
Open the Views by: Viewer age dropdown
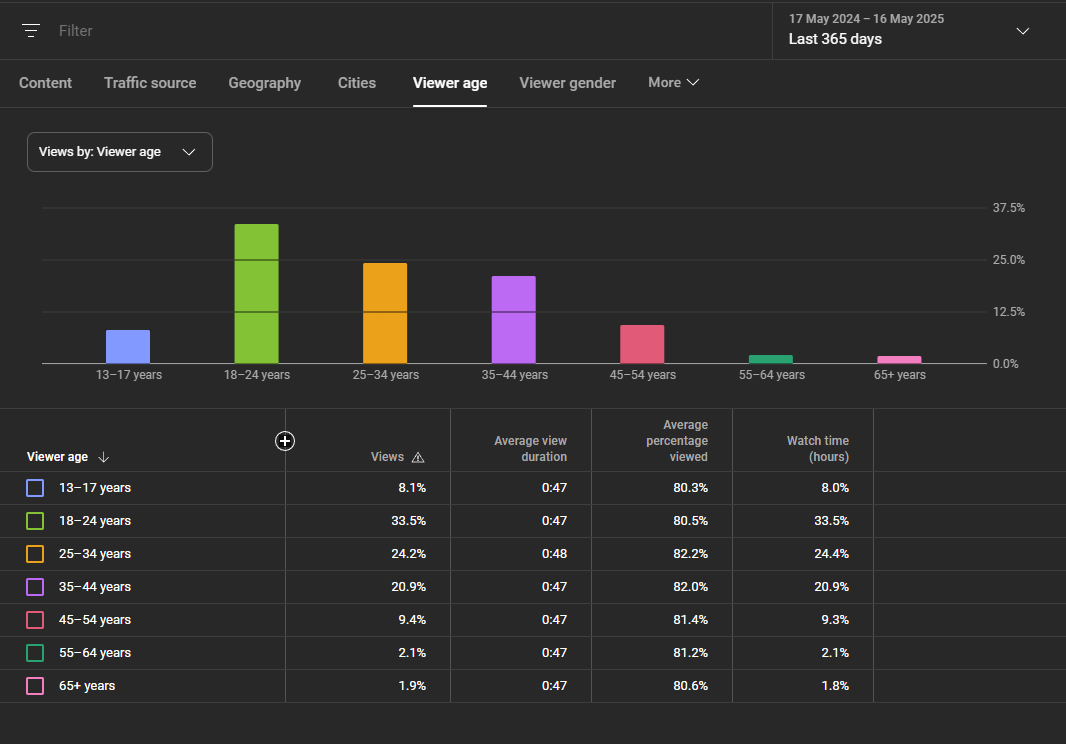[x=120, y=152]
